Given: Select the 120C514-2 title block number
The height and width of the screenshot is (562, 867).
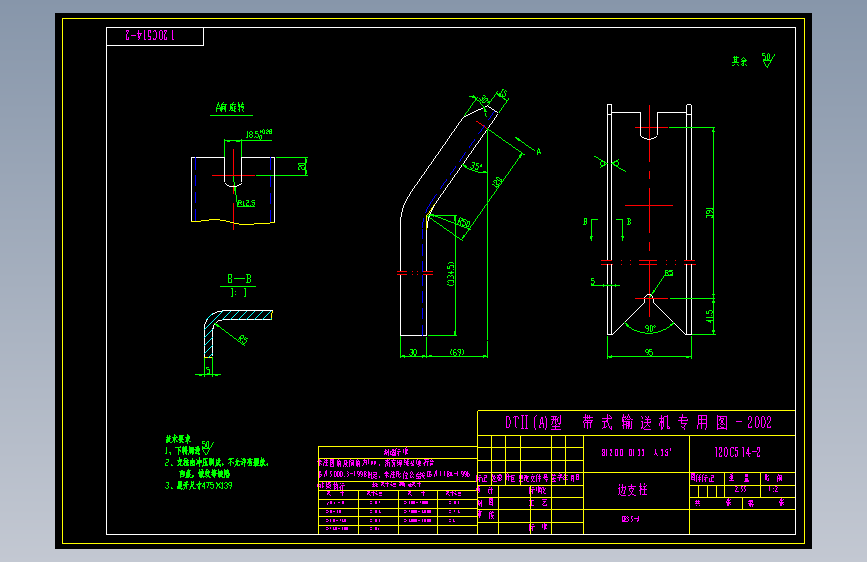Looking at the screenshot, I should (738, 452).
